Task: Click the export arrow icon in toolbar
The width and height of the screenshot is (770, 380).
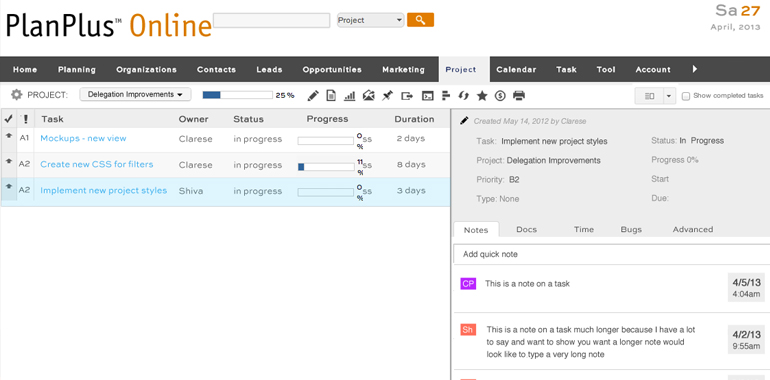Action: pos(407,96)
